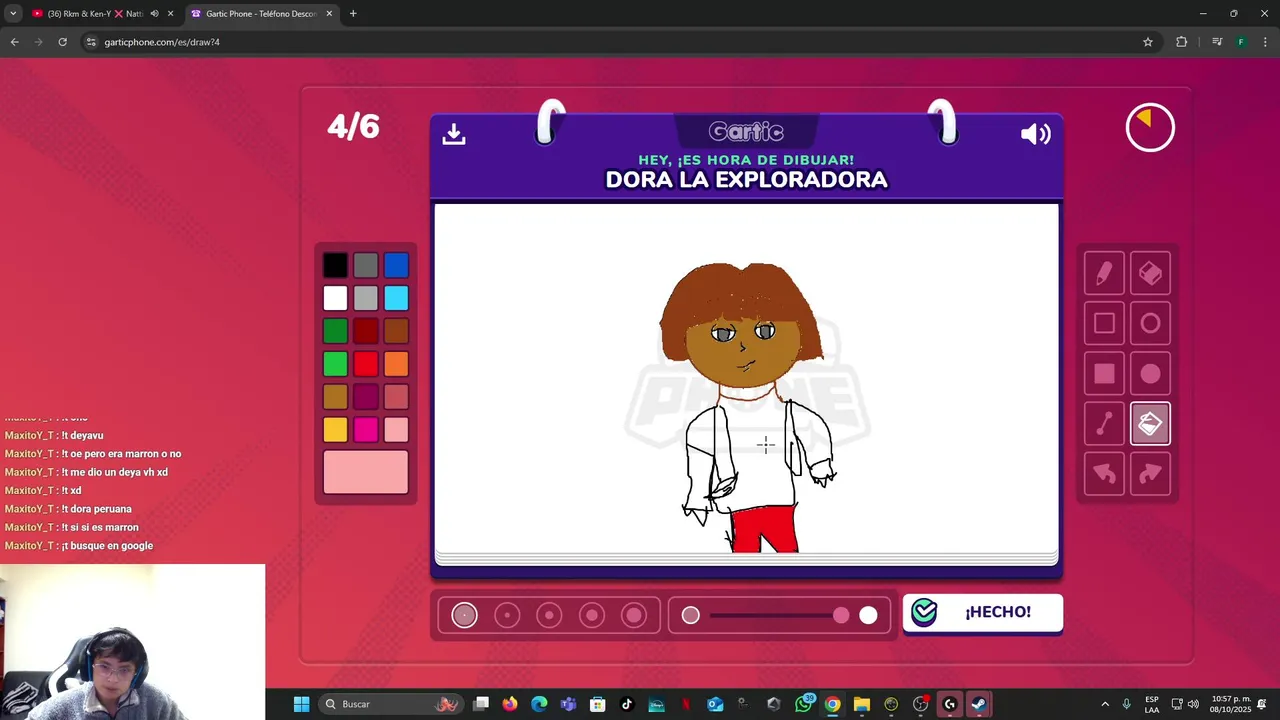The width and height of the screenshot is (1280, 720).
Task: Reload the current page
Action: coord(62,42)
